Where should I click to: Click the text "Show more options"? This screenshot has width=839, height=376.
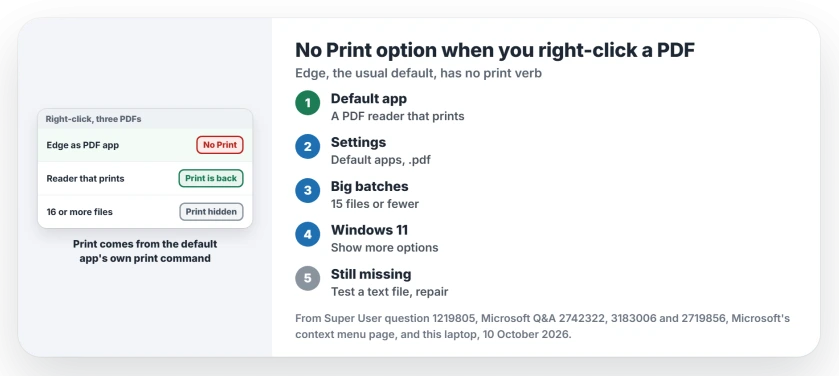click(x=384, y=248)
